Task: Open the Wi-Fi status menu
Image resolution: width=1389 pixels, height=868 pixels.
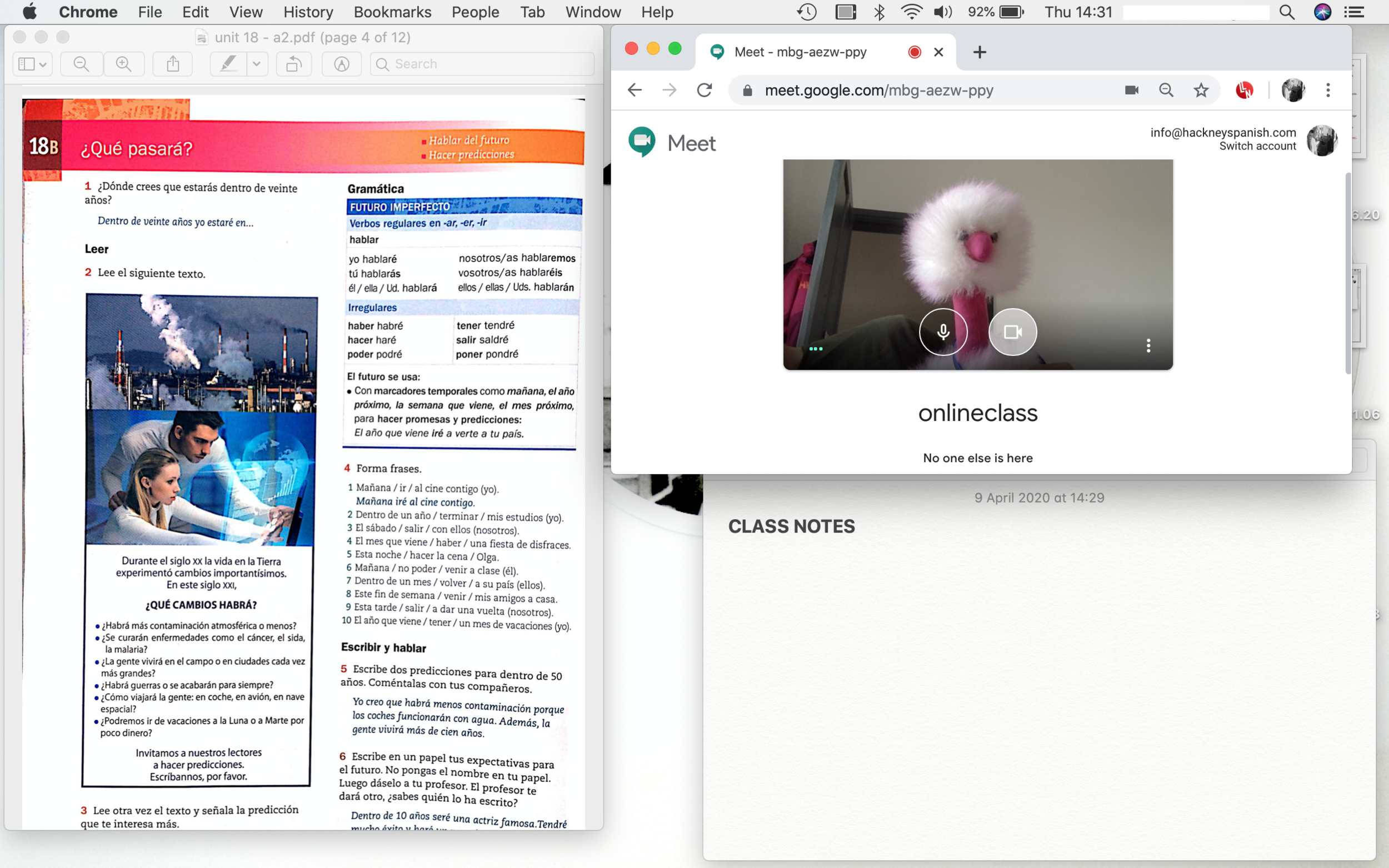Action: pyautogui.click(x=911, y=12)
